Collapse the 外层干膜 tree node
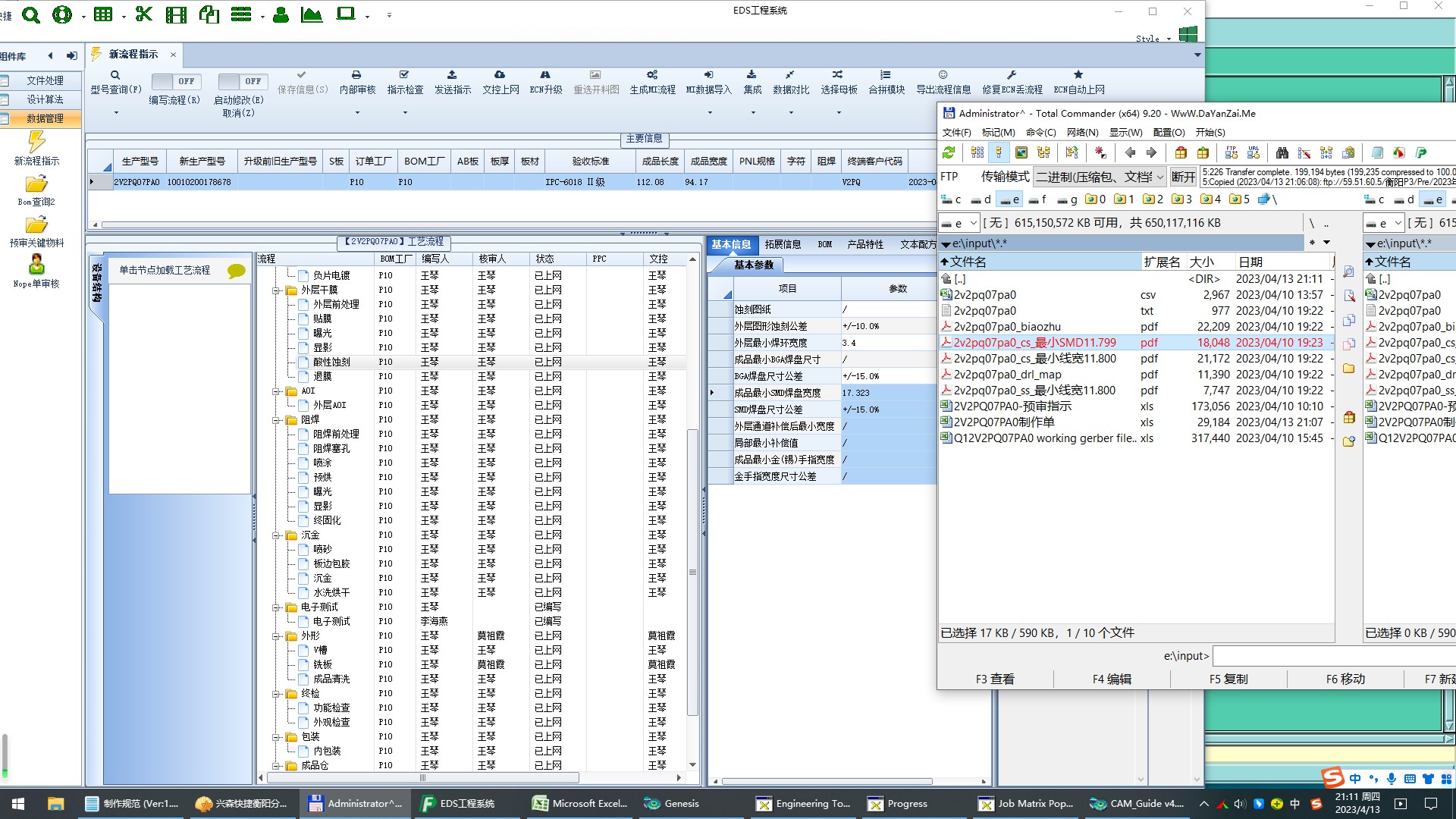 tap(277, 290)
